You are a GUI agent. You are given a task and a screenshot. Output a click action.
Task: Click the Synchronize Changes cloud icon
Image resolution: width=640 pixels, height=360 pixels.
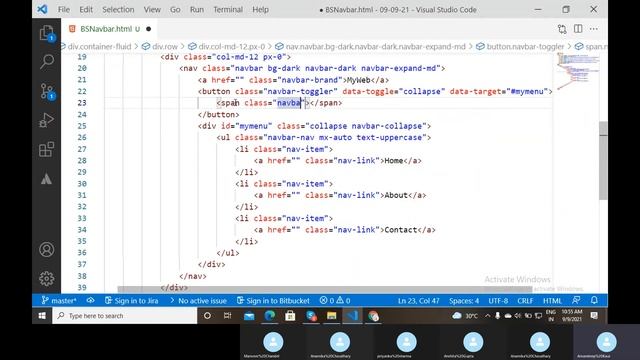tap(91, 301)
